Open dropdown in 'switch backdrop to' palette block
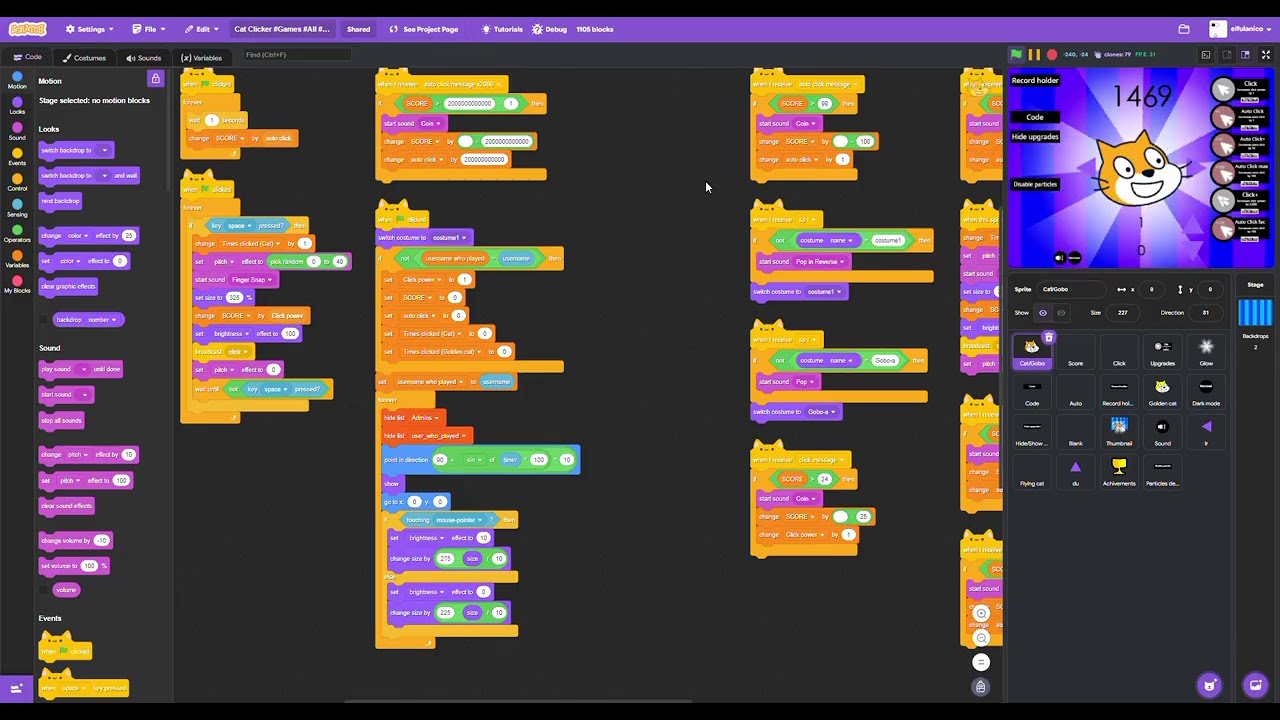Image resolution: width=1280 pixels, height=720 pixels. point(104,151)
